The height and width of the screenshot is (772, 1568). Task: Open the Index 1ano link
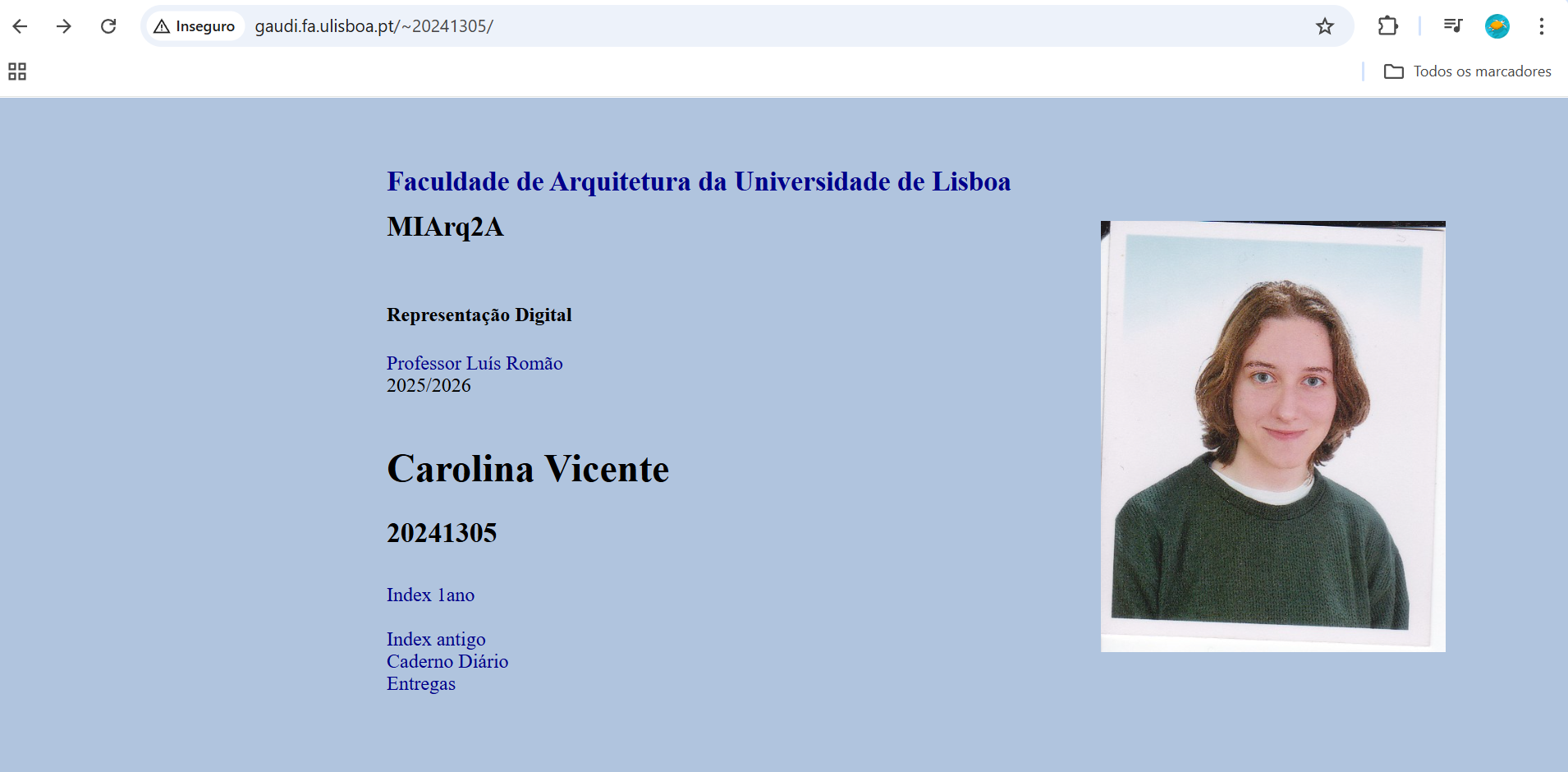pos(430,595)
